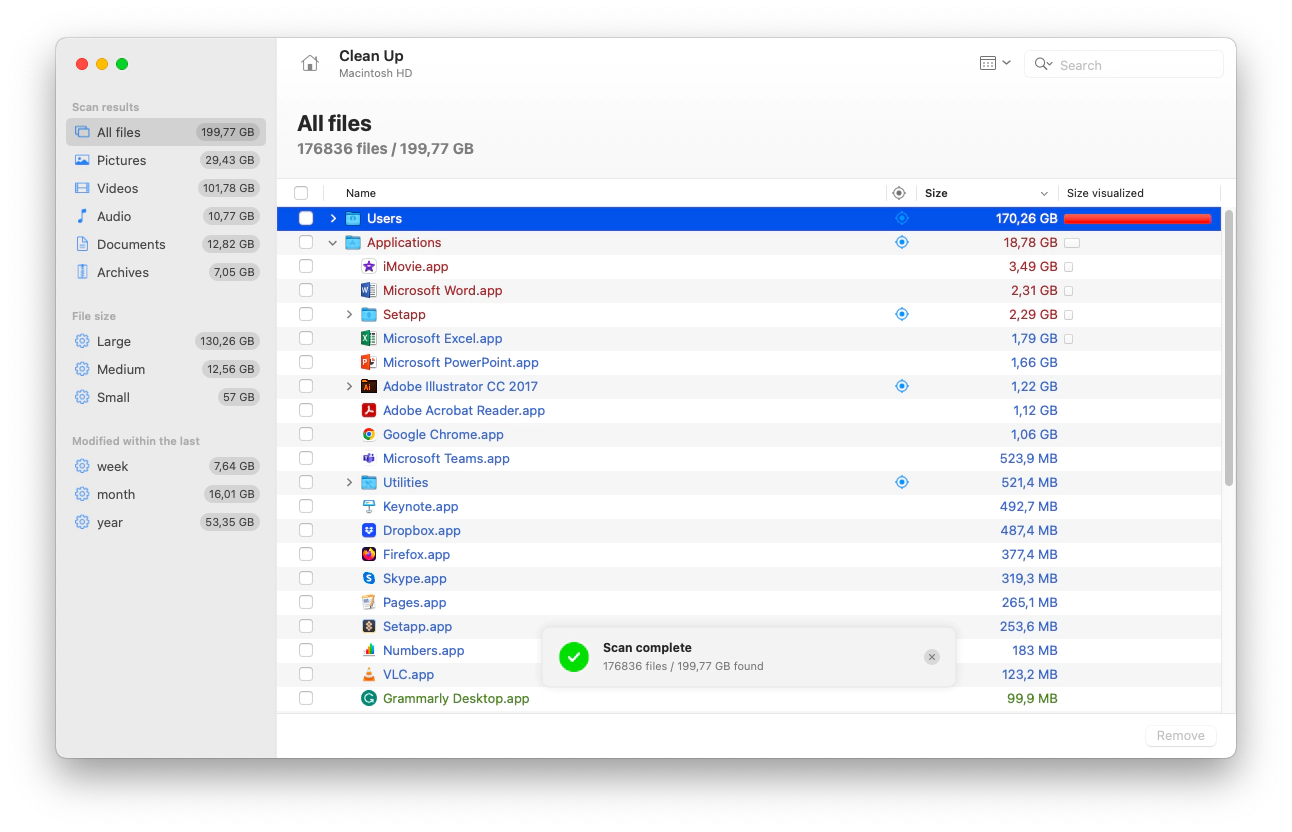
Task: Check the VLC.app checkbox
Action: point(306,674)
